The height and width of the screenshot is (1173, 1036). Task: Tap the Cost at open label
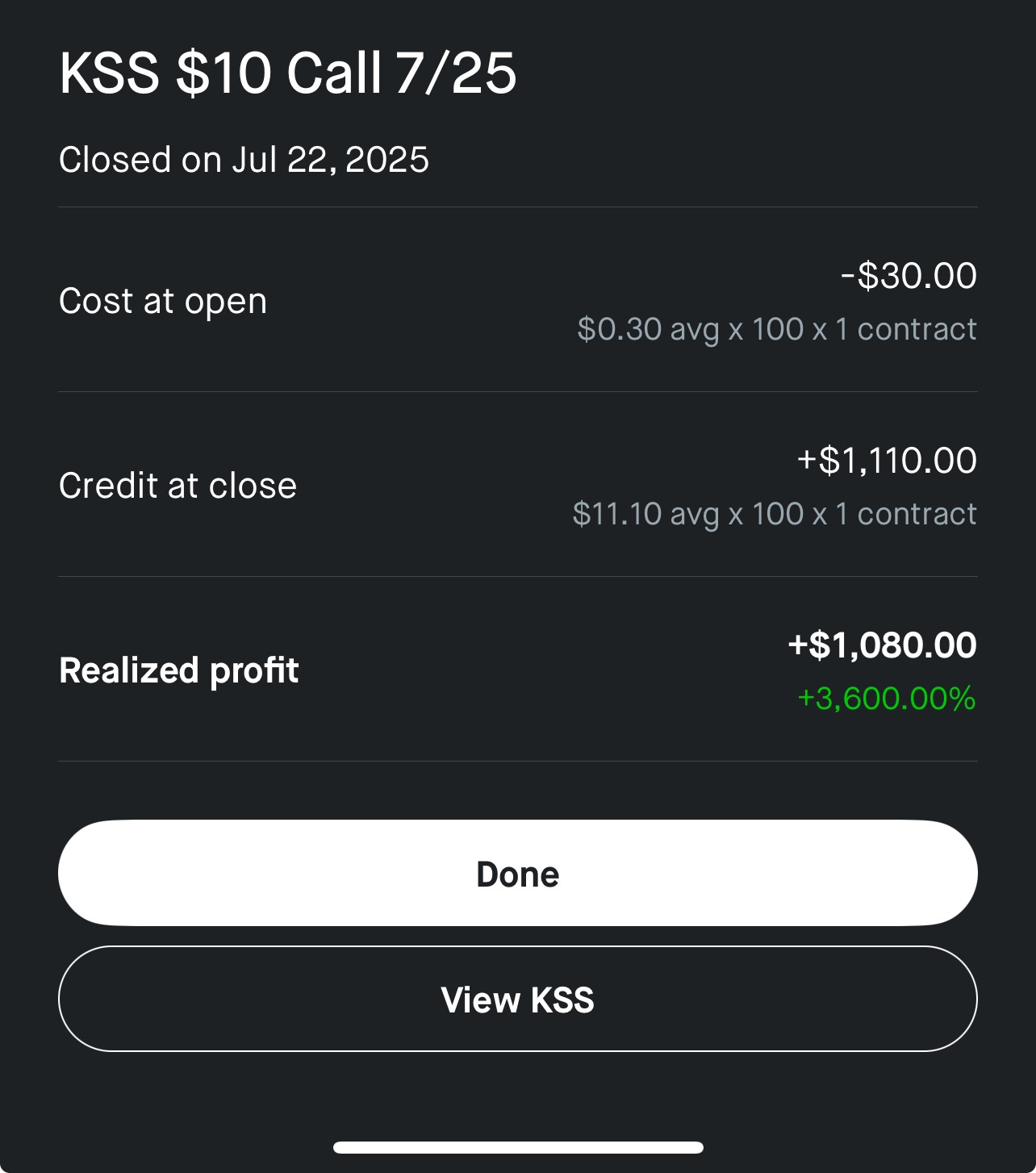(163, 302)
